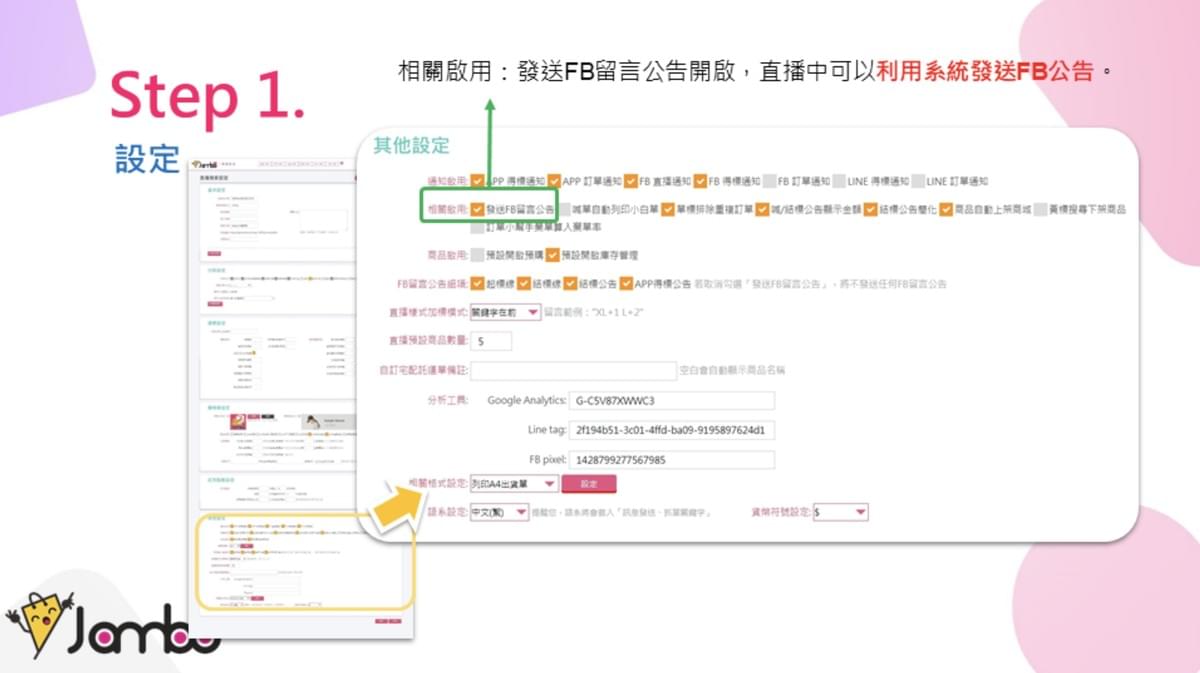The width and height of the screenshot is (1200, 673).
Task: Enable the LINE 得標通知 checkbox
Action: tap(840, 181)
